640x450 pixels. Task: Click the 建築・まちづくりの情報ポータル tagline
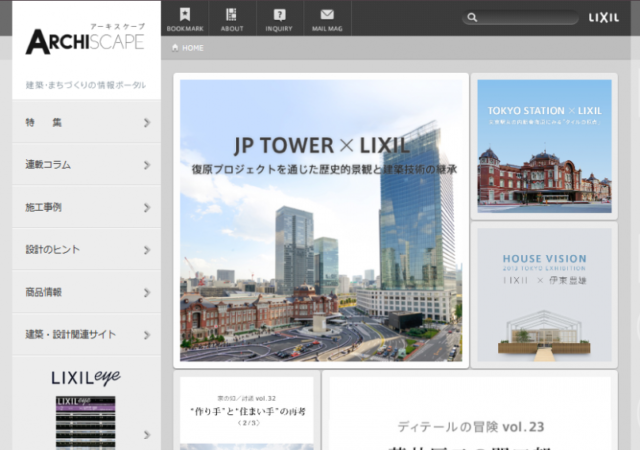[x=86, y=85]
